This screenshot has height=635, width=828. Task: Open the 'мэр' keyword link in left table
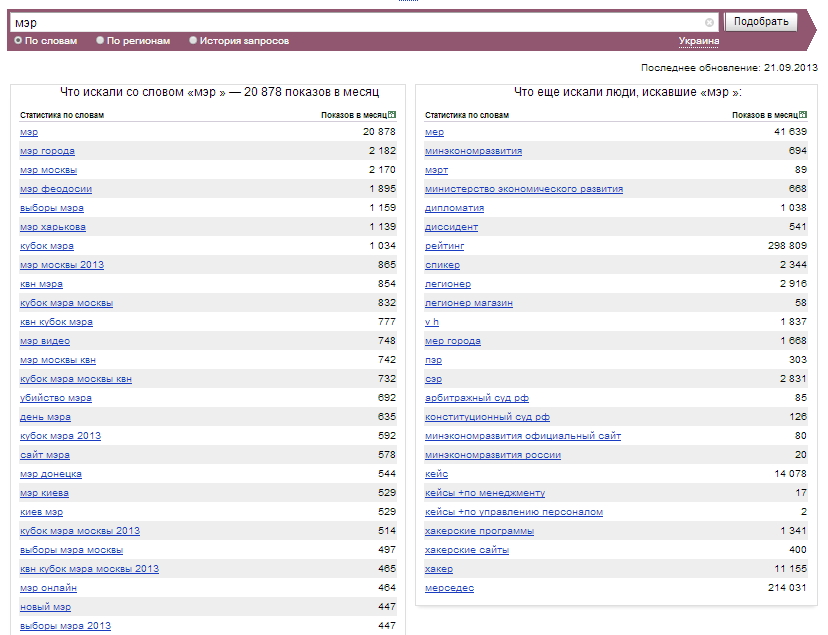[x=29, y=132]
